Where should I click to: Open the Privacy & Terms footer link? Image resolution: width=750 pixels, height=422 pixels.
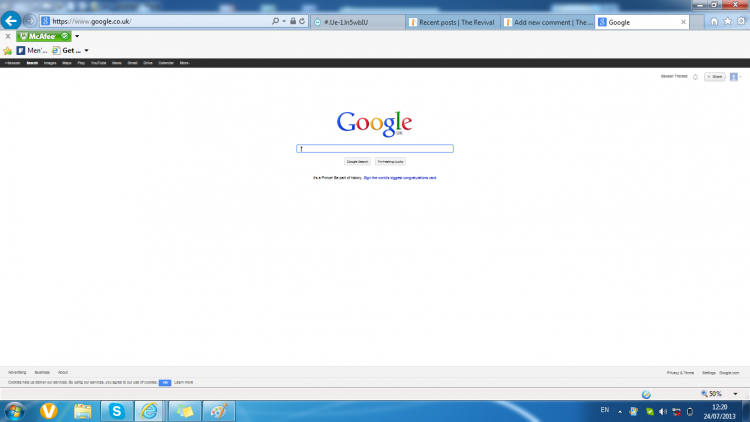tap(680, 373)
